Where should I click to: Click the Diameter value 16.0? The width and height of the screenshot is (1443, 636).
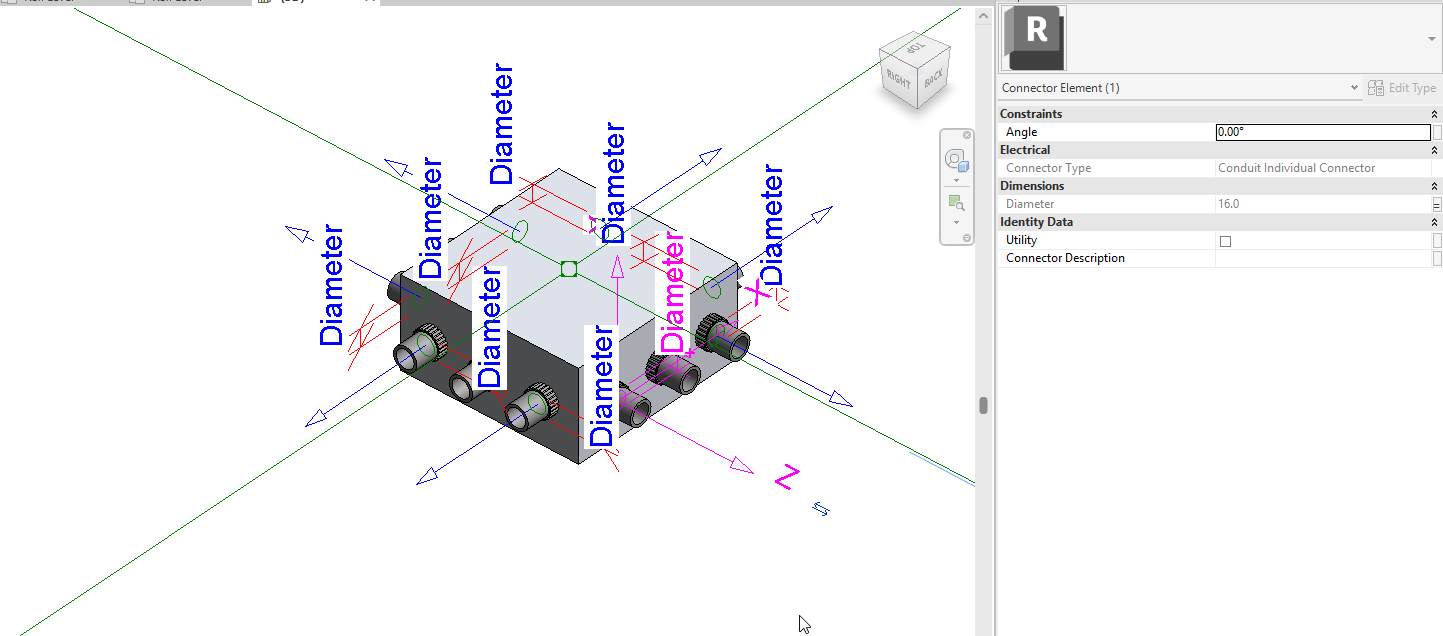click(1228, 204)
